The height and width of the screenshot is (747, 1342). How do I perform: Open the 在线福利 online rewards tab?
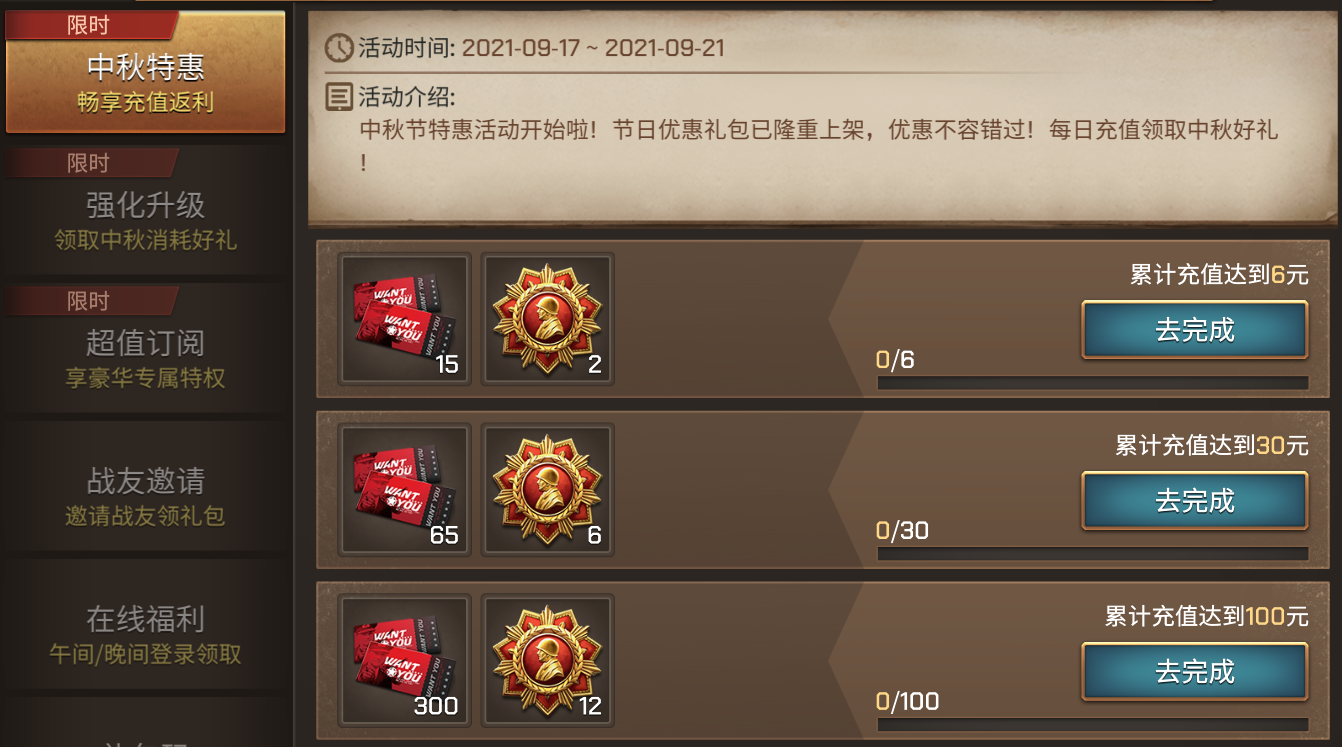tap(146, 624)
